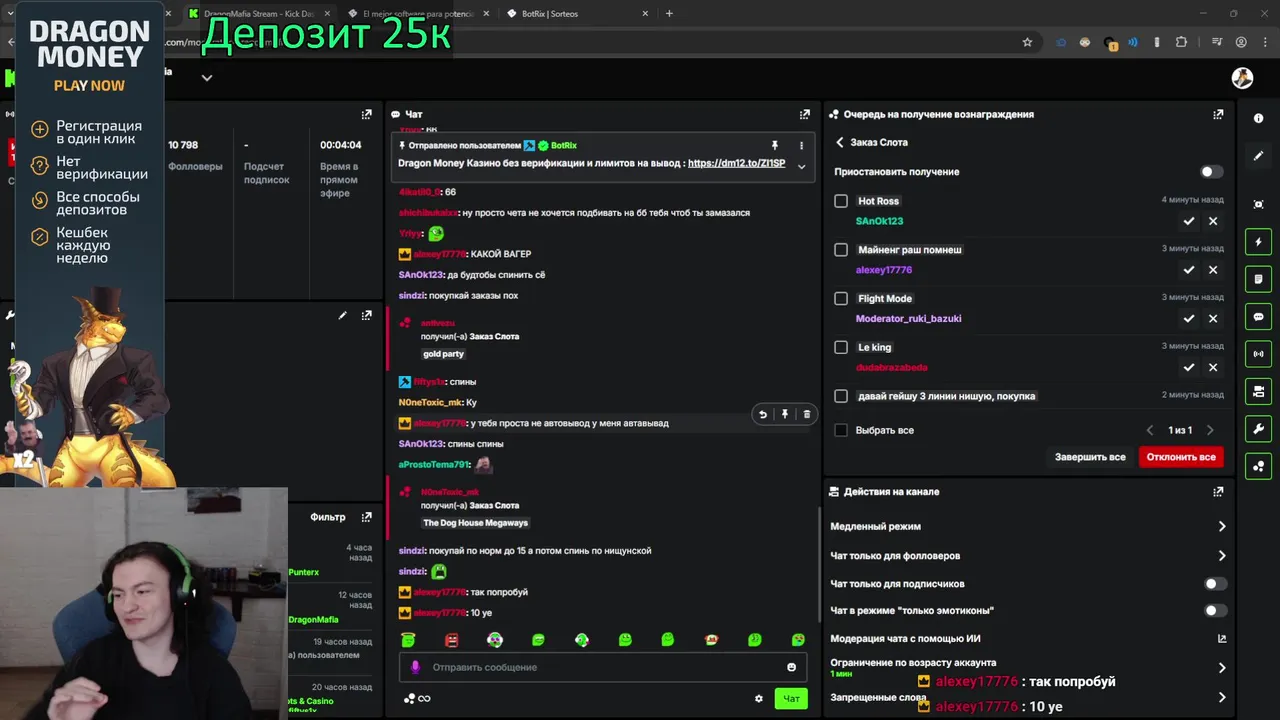Image resolution: width=1280 pixels, height=720 pixels.
Task: Check the Flight Mode reward checkbox
Action: 841,298
